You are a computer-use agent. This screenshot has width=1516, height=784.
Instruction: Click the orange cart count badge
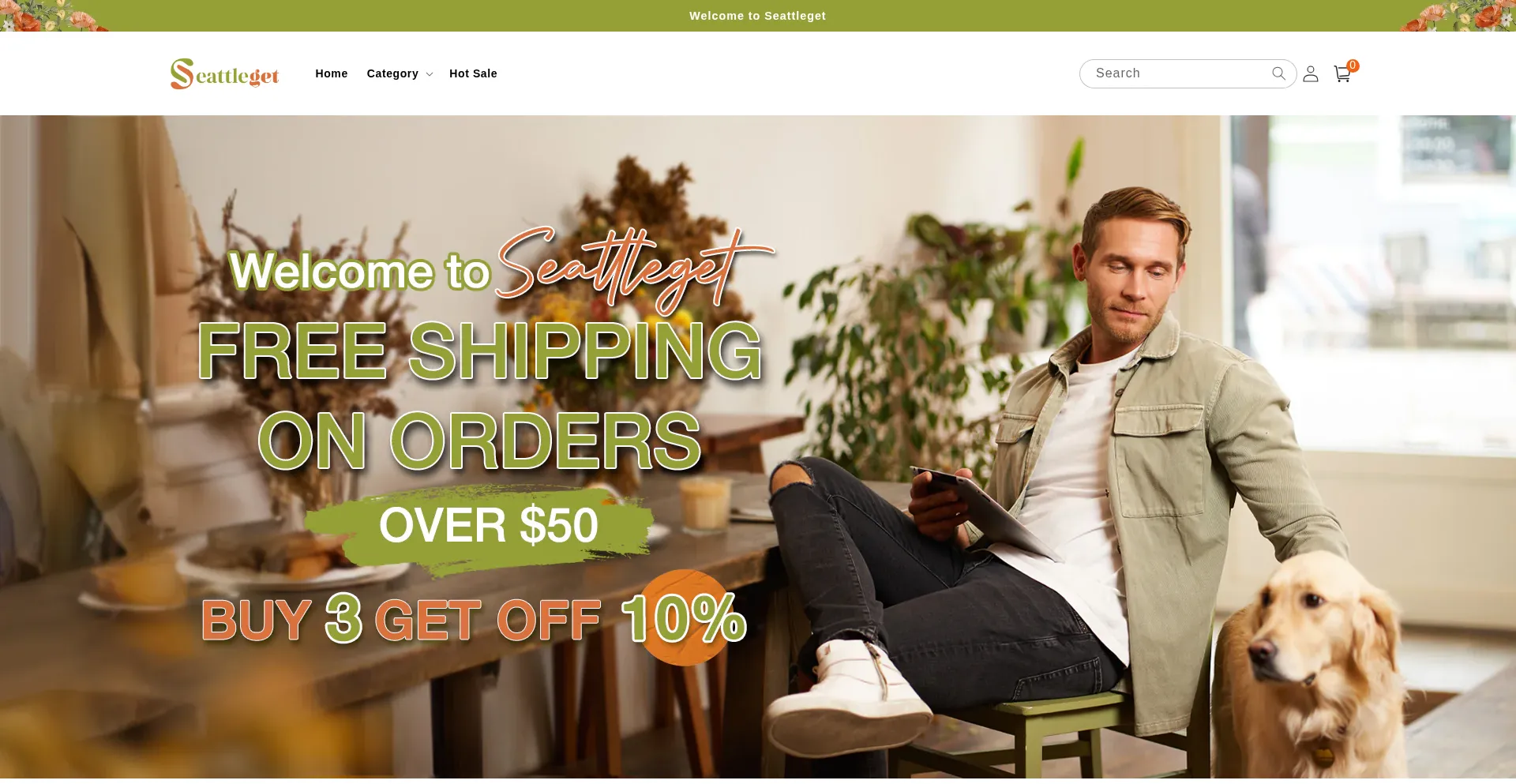point(1353,66)
